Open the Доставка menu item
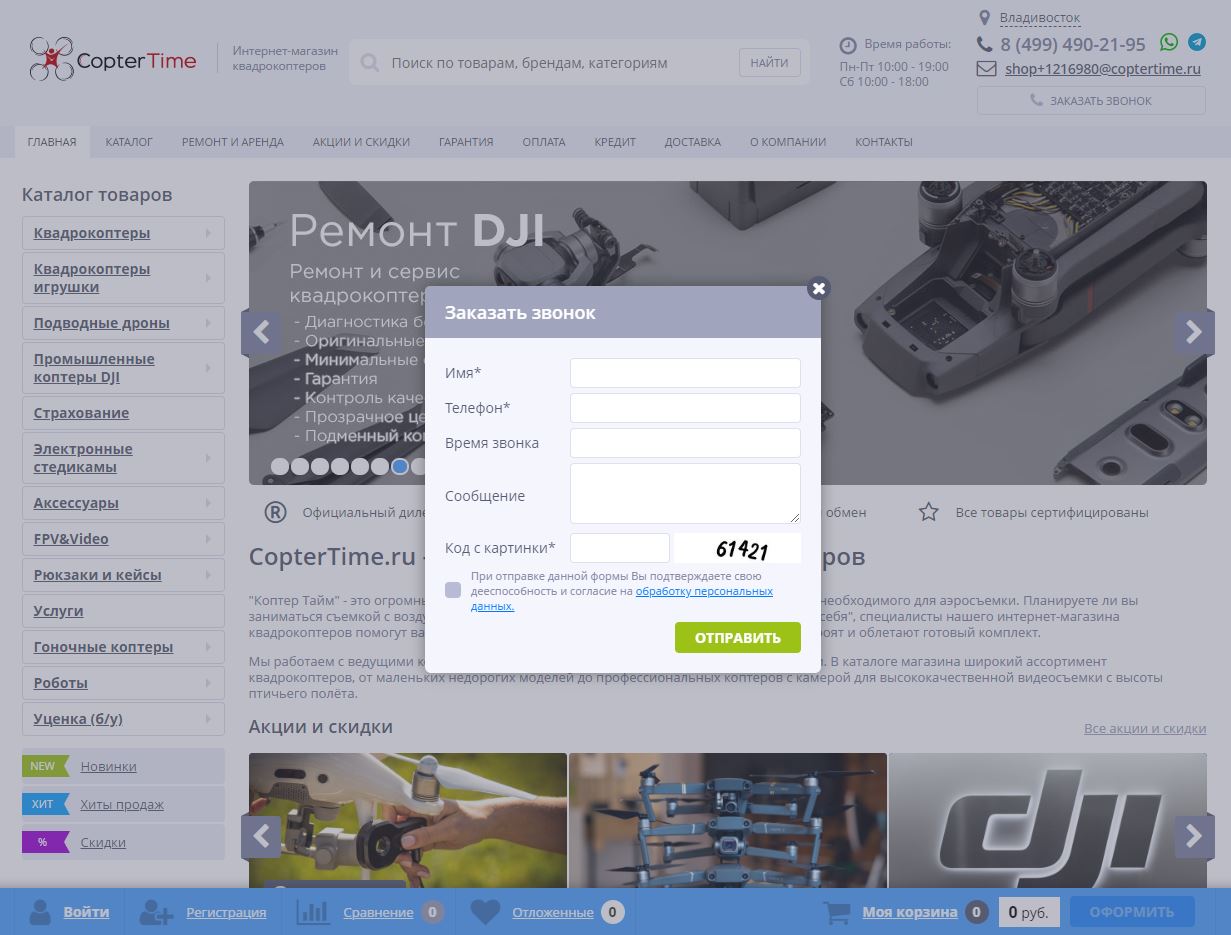The width and height of the screenshot is (1231, 935). tap(692, 142)
